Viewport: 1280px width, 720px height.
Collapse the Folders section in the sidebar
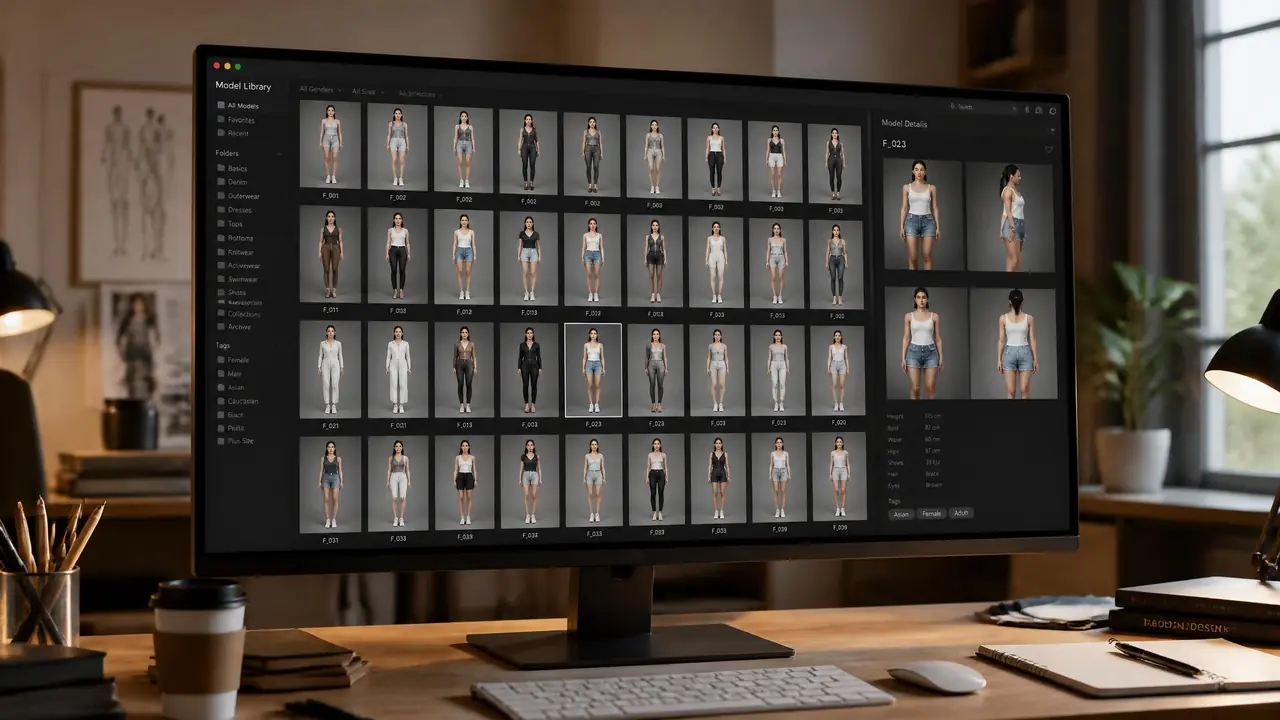(x=279, y=154)
